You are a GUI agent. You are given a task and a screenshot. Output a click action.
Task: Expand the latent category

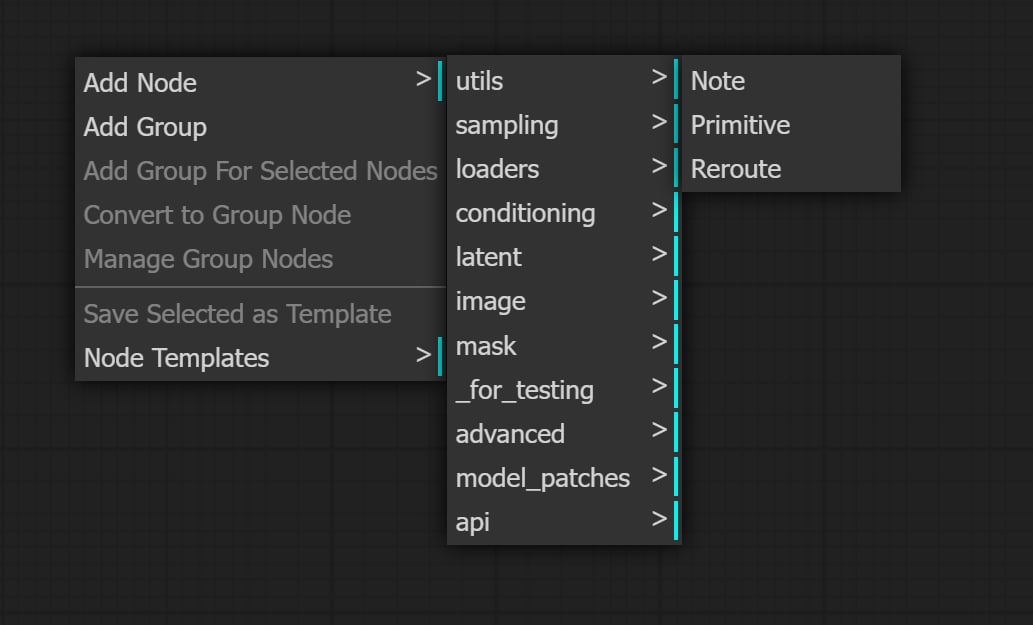tap(564, 257)
